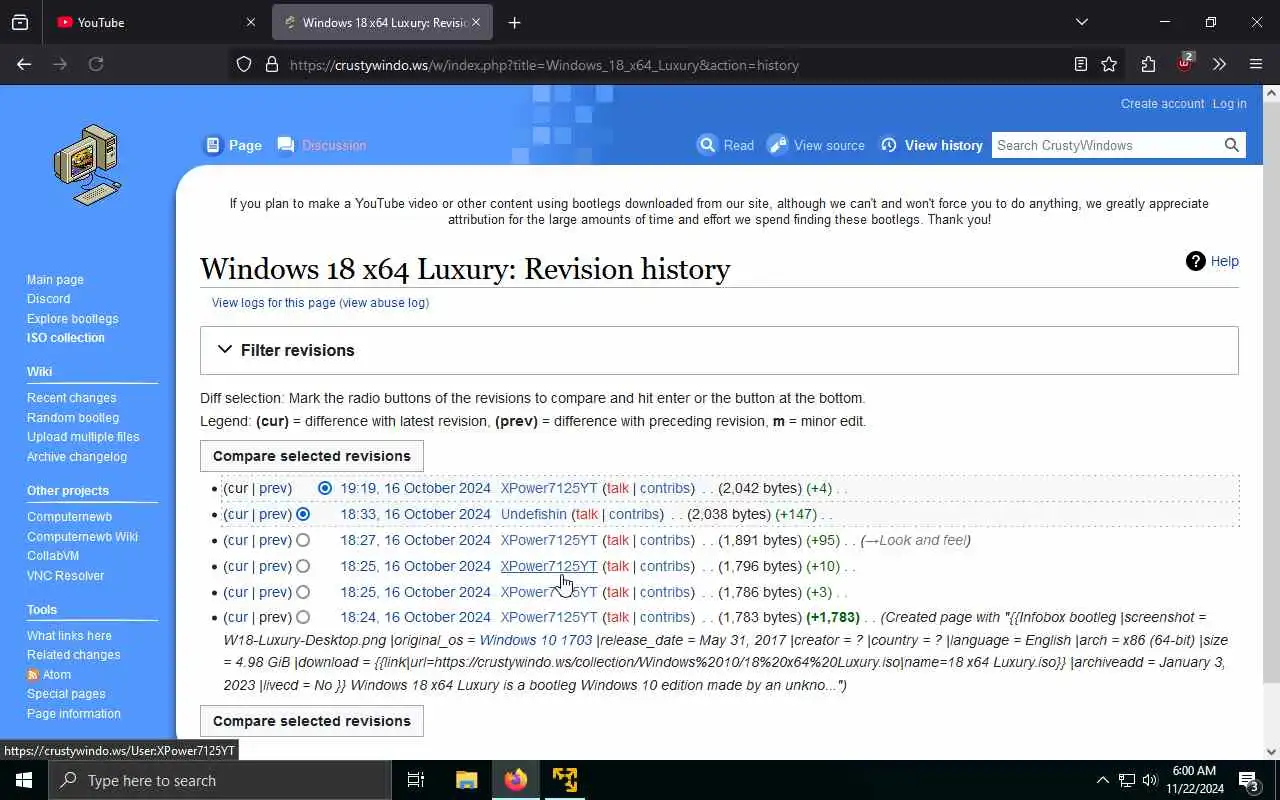Select radio button for 19:19 revision
Image resolution: width=1280 pixels, height=800 pixels.
[325, 488]
